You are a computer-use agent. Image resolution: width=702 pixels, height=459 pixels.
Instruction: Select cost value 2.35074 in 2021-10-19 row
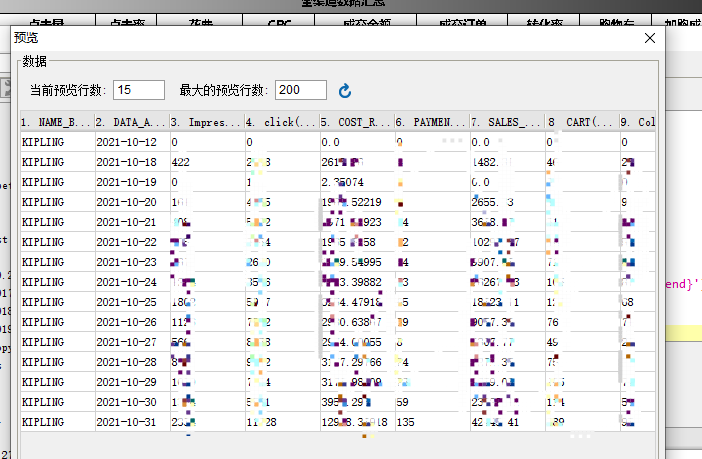click(358, 182)
